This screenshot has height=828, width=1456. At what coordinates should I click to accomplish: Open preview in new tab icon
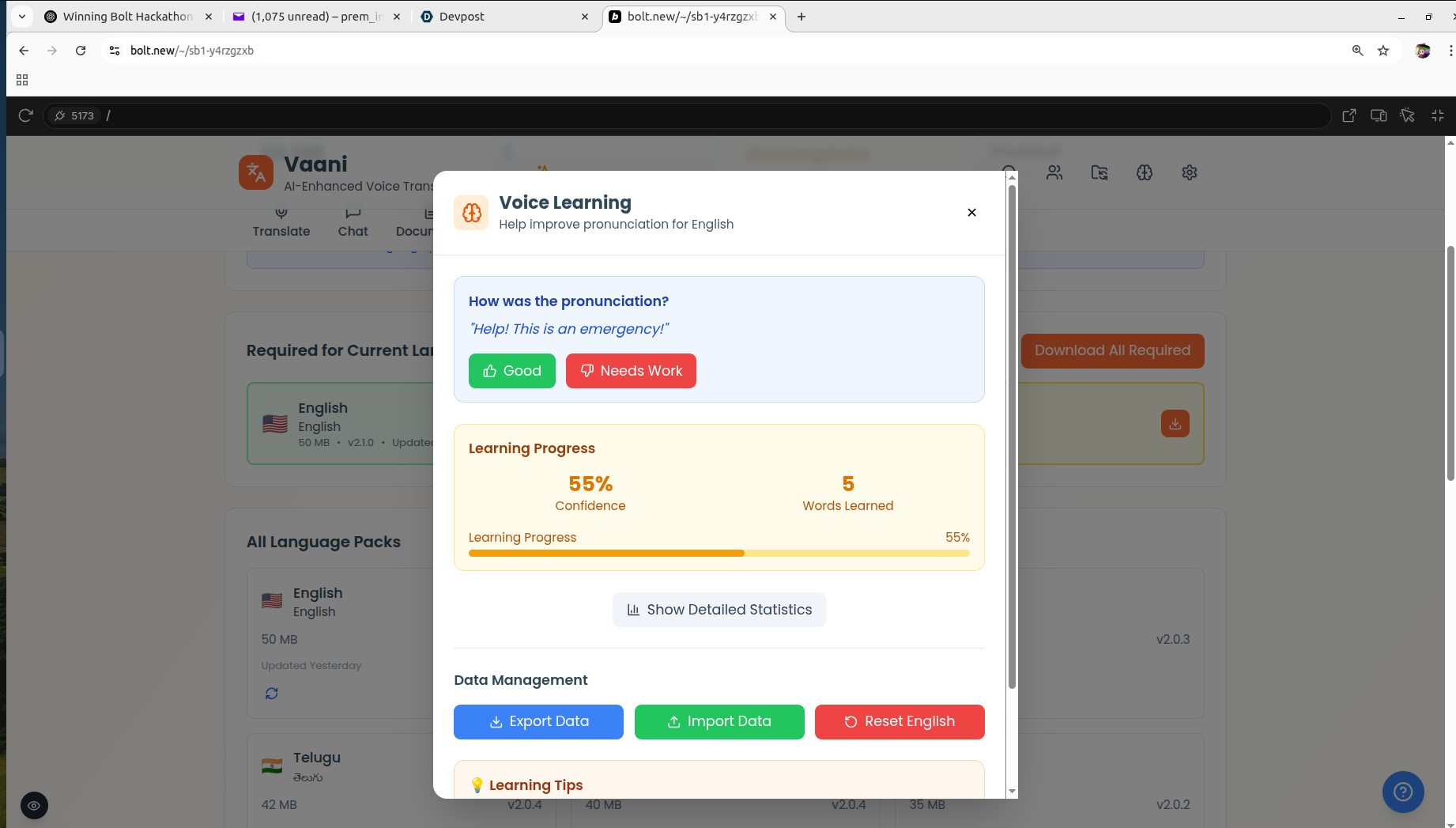pyautogui.click(x=1349, y=115)
